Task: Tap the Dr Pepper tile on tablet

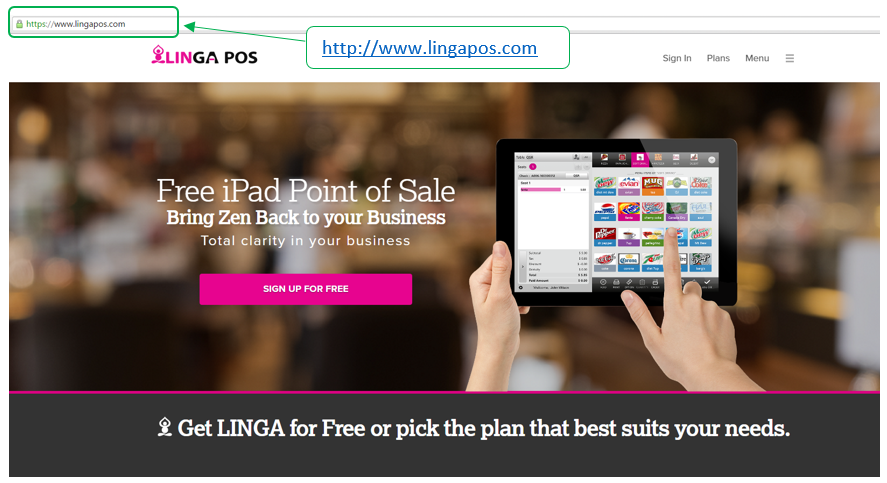Action: click(x=605, y=237)
